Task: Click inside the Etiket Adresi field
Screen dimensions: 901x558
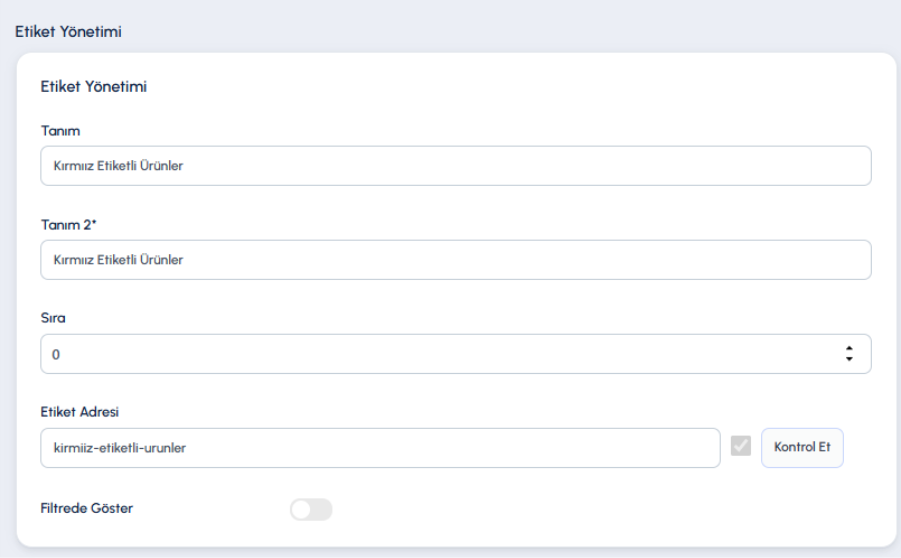Action: coord(380,448)
